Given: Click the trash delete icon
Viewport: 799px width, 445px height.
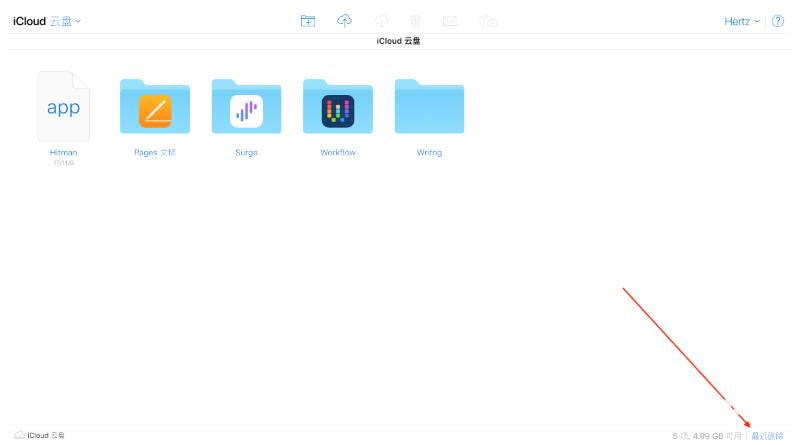Looking at the screenshot, I should coord(415,21).
